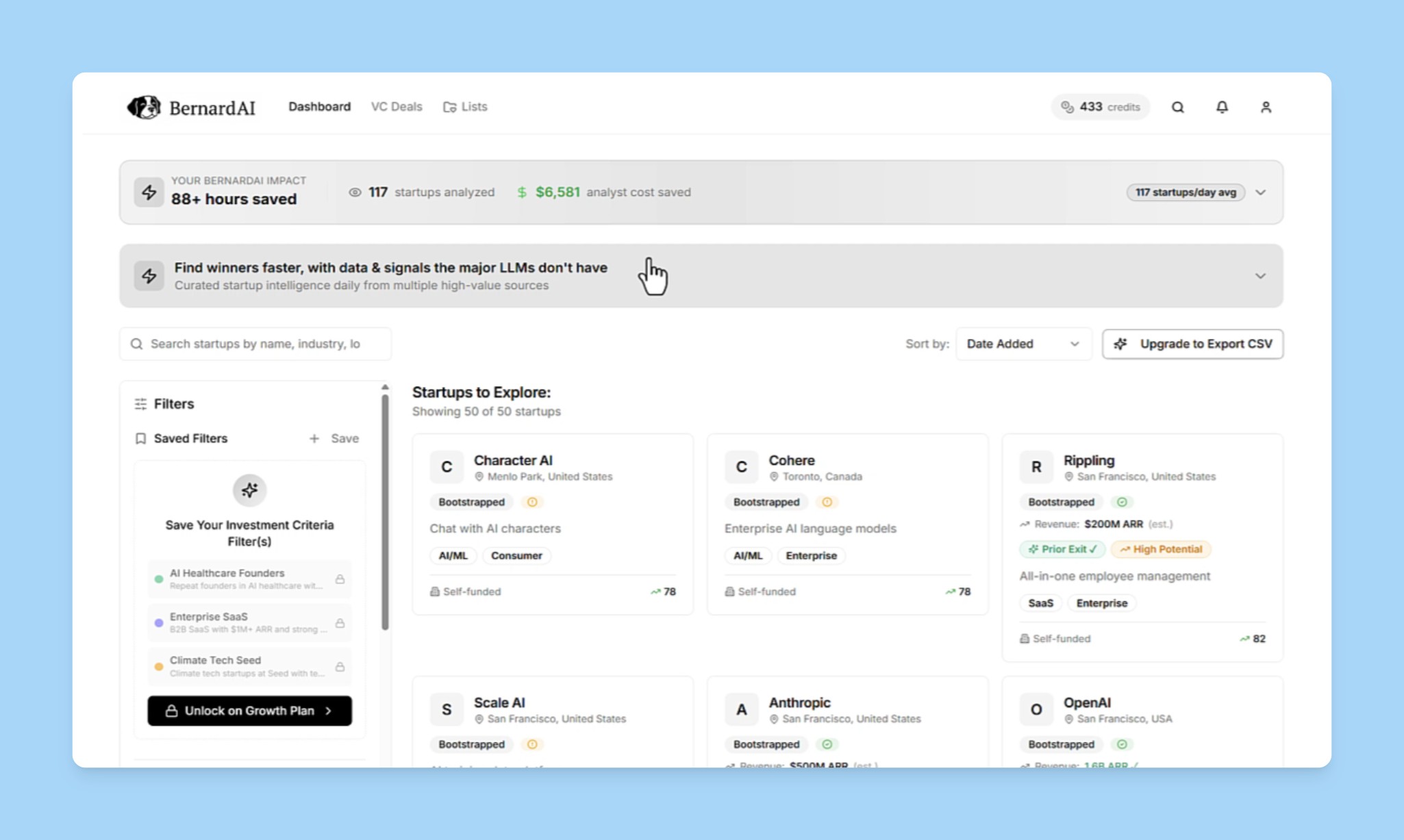Expand the BernardAI Impact banner chevron

pos(1260,192)
